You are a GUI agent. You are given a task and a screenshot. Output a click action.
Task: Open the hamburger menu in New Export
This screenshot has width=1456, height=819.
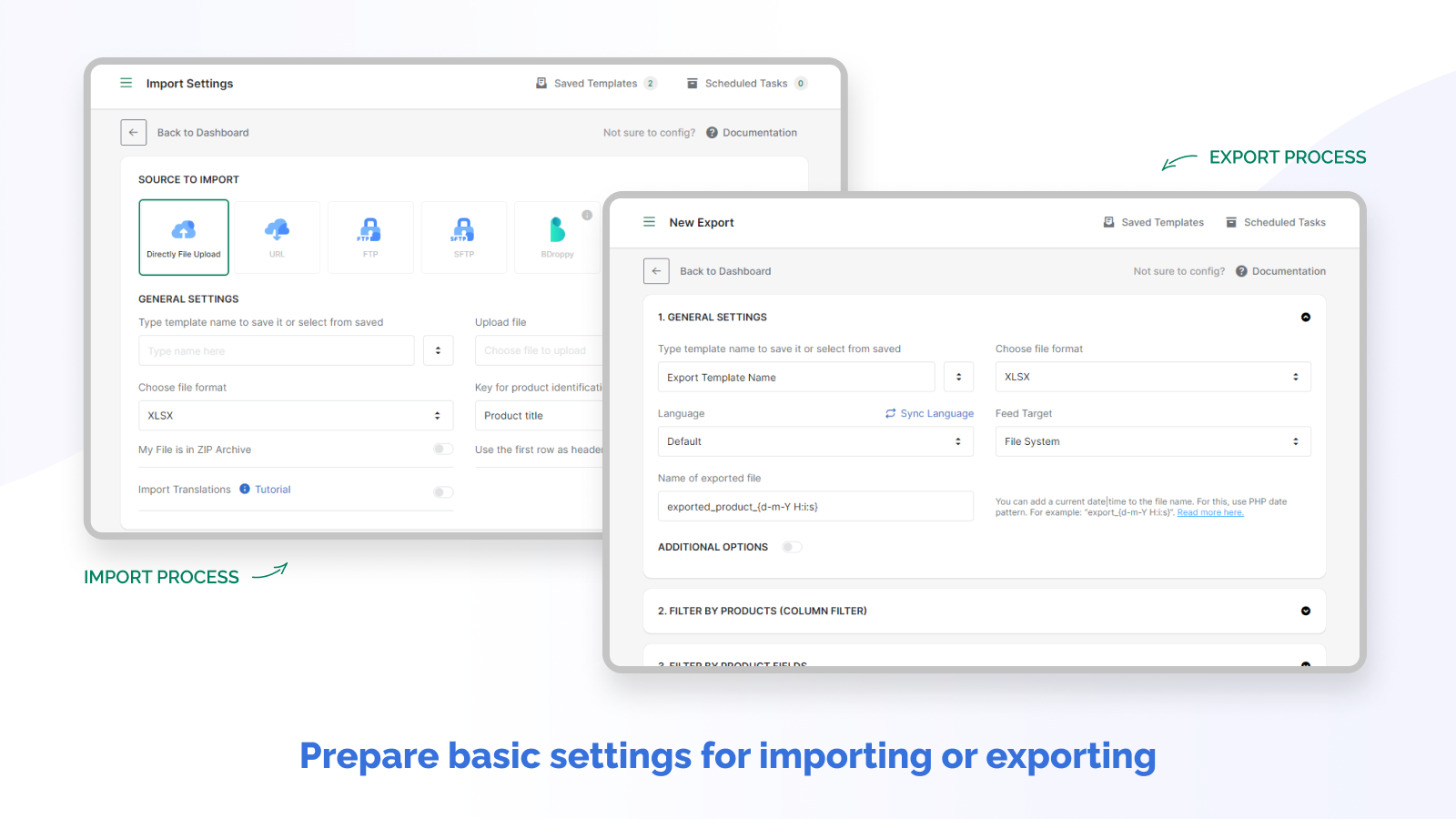(649, 221)
